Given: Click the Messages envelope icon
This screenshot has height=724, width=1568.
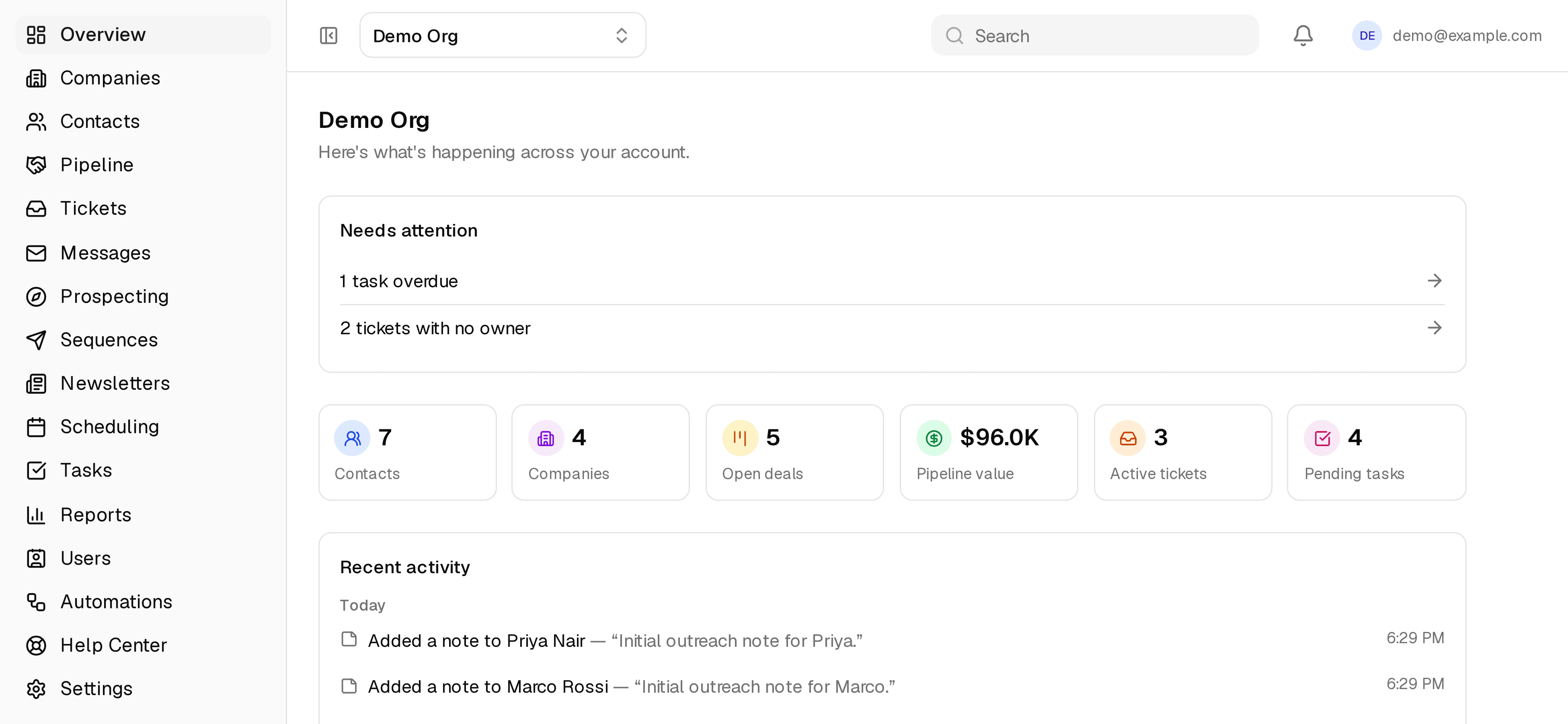Looking at the screenshot, I should click(36, 253).
